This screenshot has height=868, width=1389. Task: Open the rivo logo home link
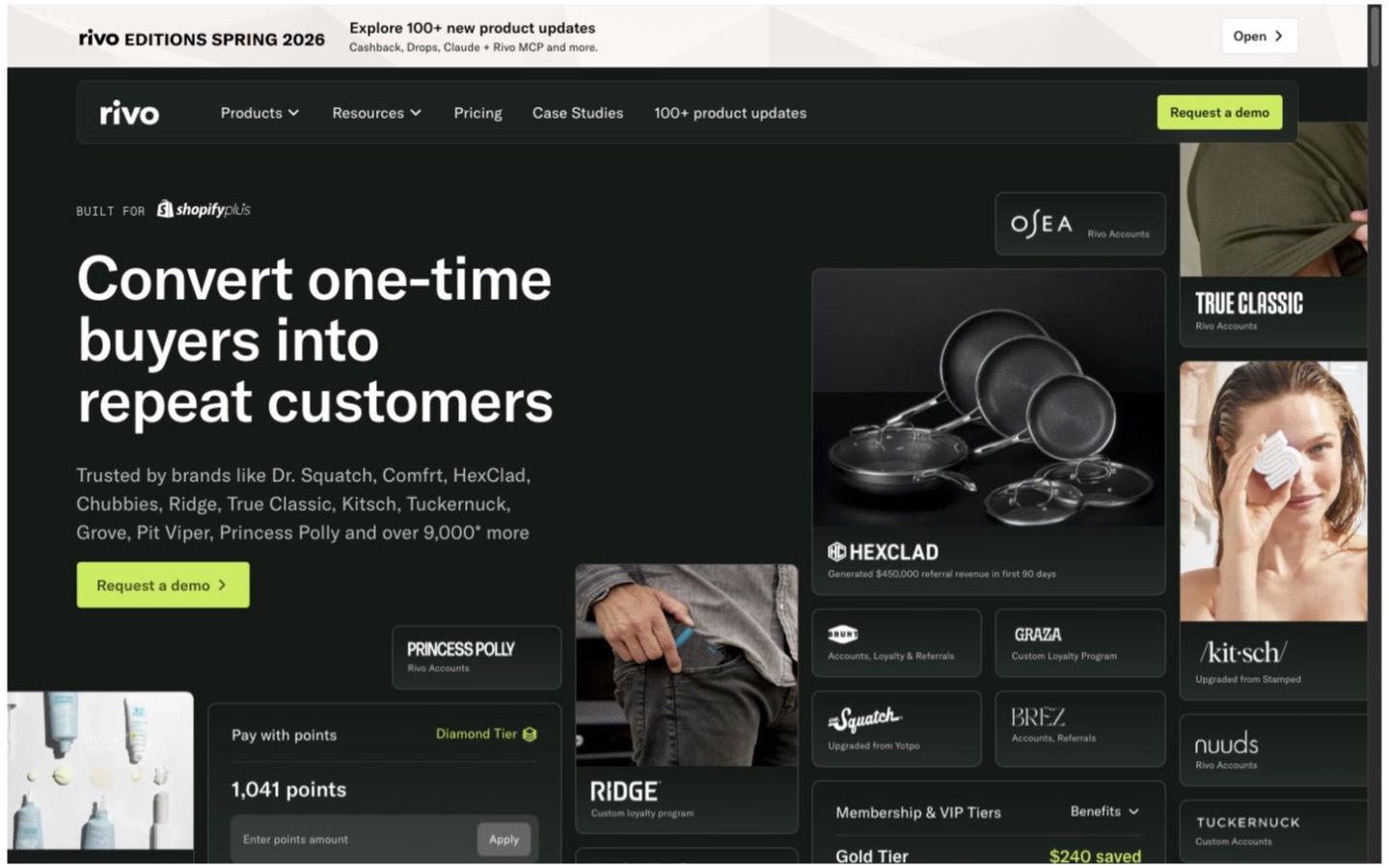click(x=129, y=113)
